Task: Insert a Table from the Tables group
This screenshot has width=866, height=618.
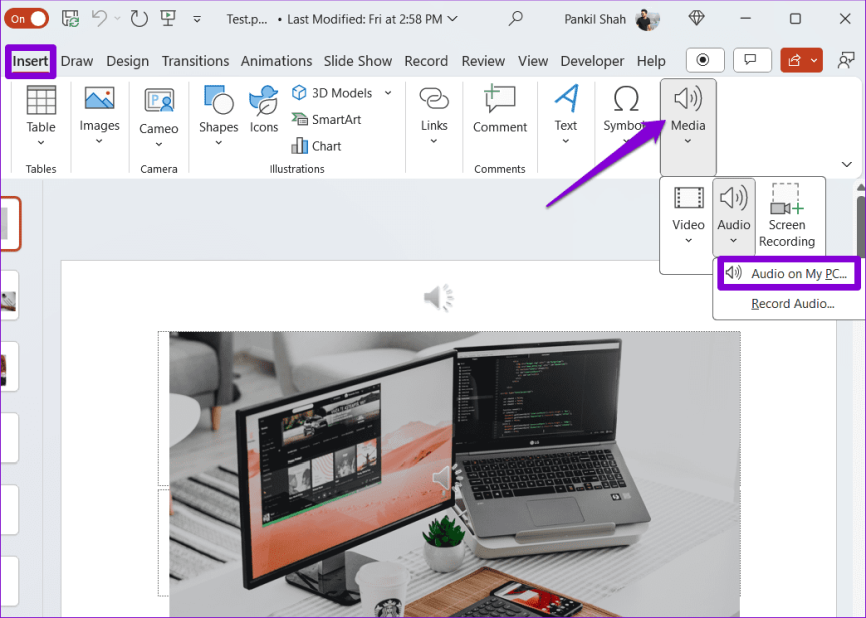Action: click(x=40, y=115)
